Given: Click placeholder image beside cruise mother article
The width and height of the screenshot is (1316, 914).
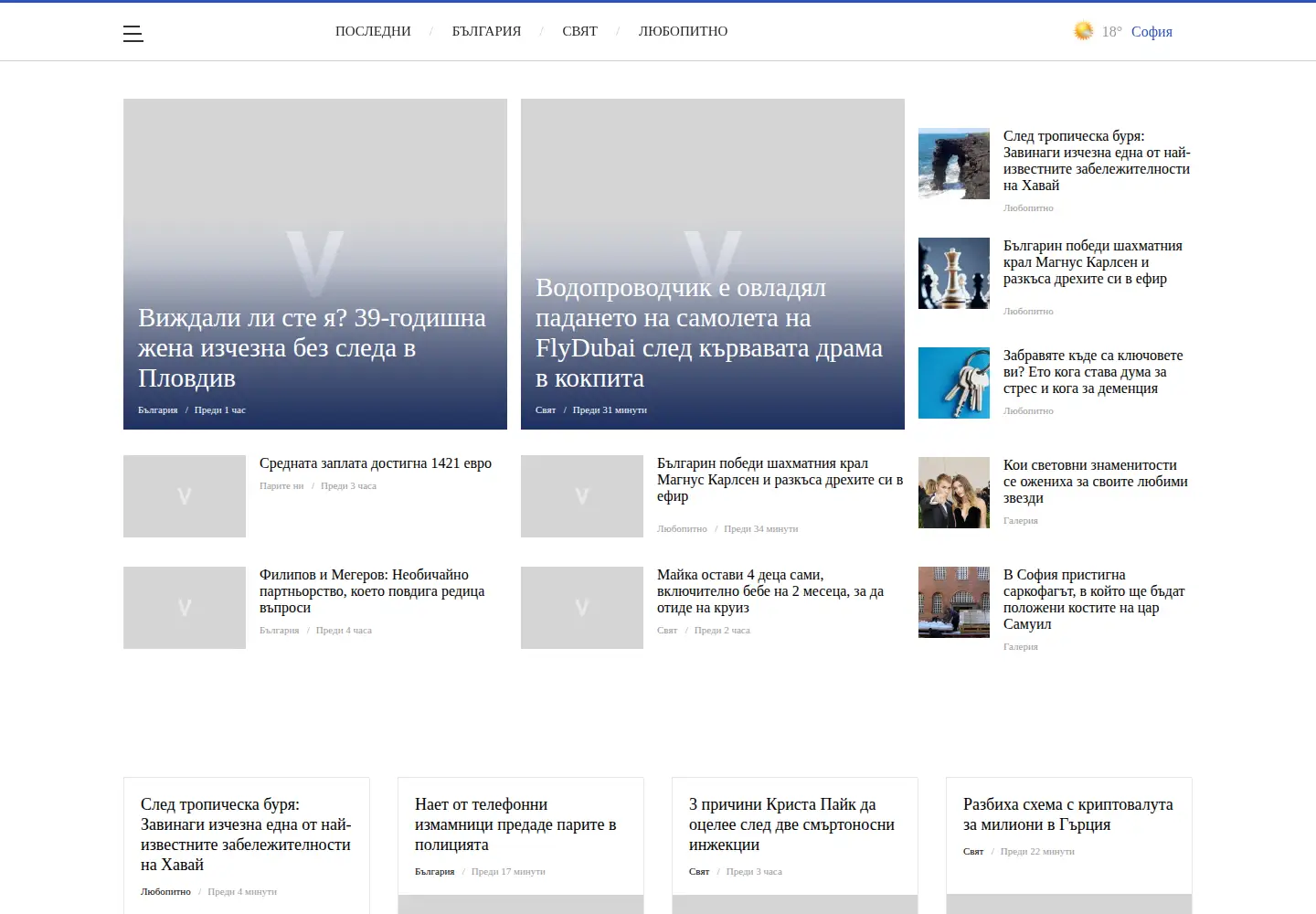Looking at the screenshot, I should pos(582,608).
